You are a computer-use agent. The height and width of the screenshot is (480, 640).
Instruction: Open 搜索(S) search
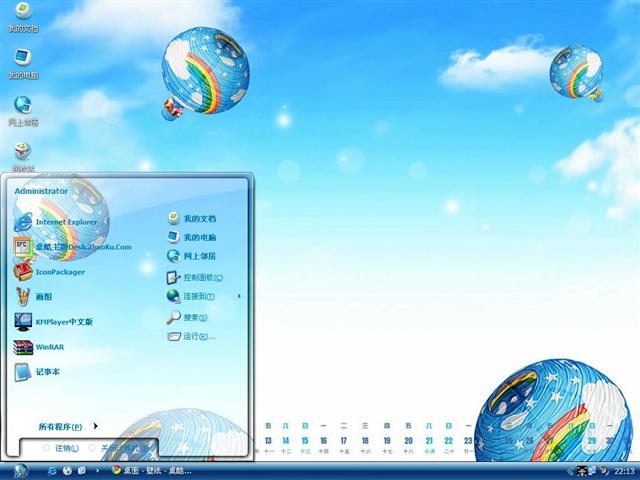187,317
